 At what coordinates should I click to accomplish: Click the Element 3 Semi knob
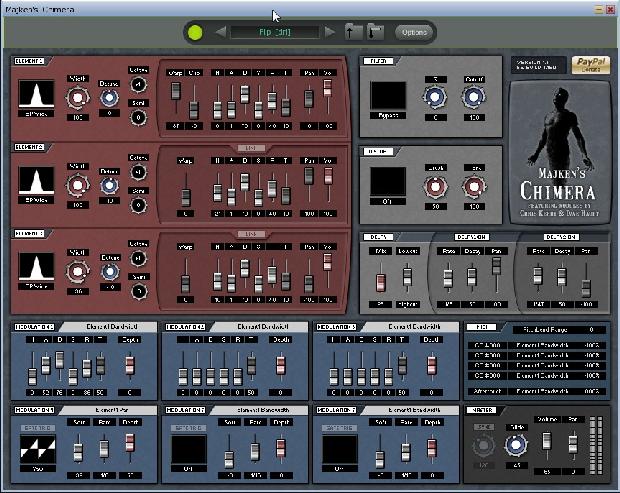pos(138,291)
